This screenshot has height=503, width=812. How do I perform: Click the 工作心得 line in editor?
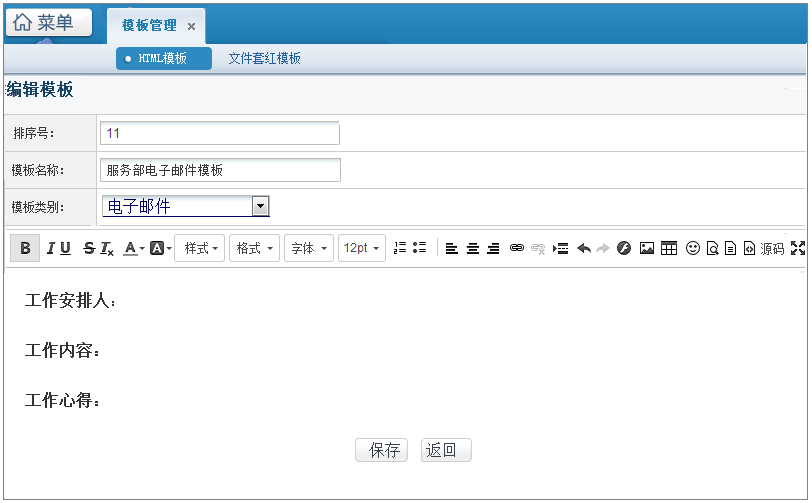[x=62, y=400]
